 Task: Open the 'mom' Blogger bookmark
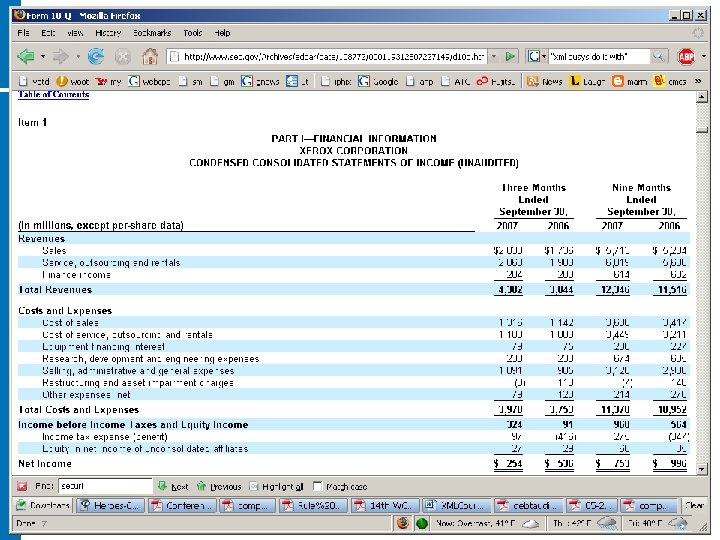[630, 81]
